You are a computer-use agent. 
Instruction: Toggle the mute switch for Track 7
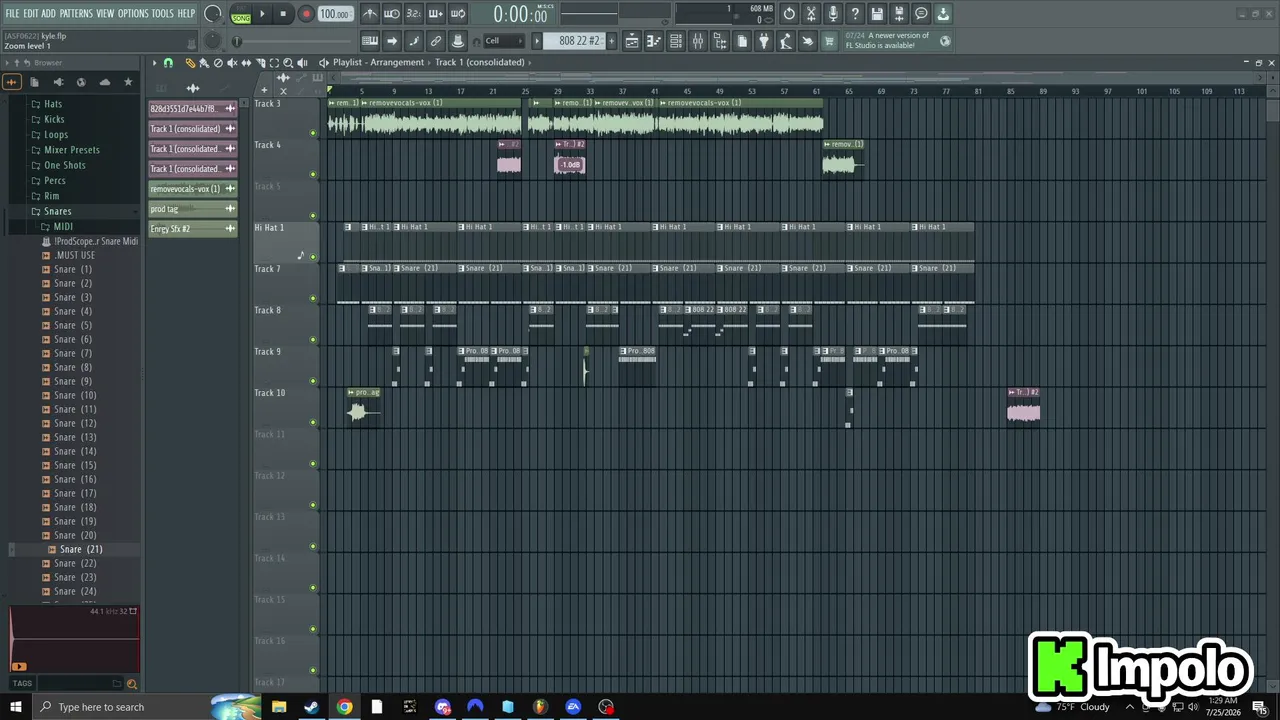pos(313,298)
